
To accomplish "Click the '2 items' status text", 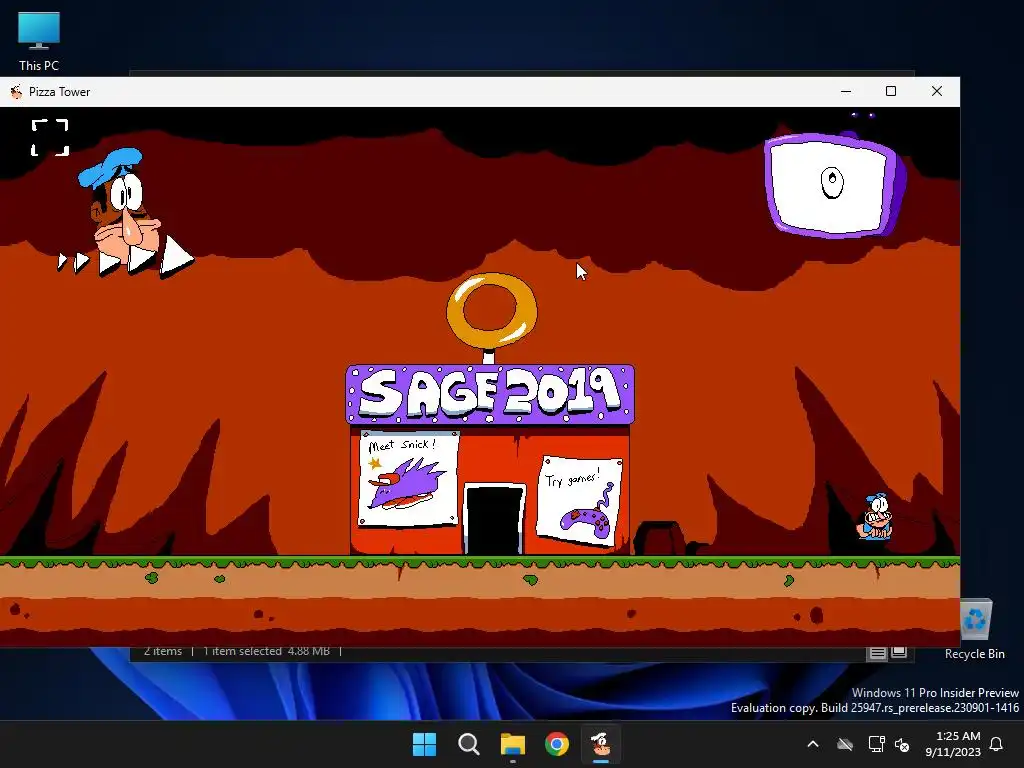I will click(163, 651).
